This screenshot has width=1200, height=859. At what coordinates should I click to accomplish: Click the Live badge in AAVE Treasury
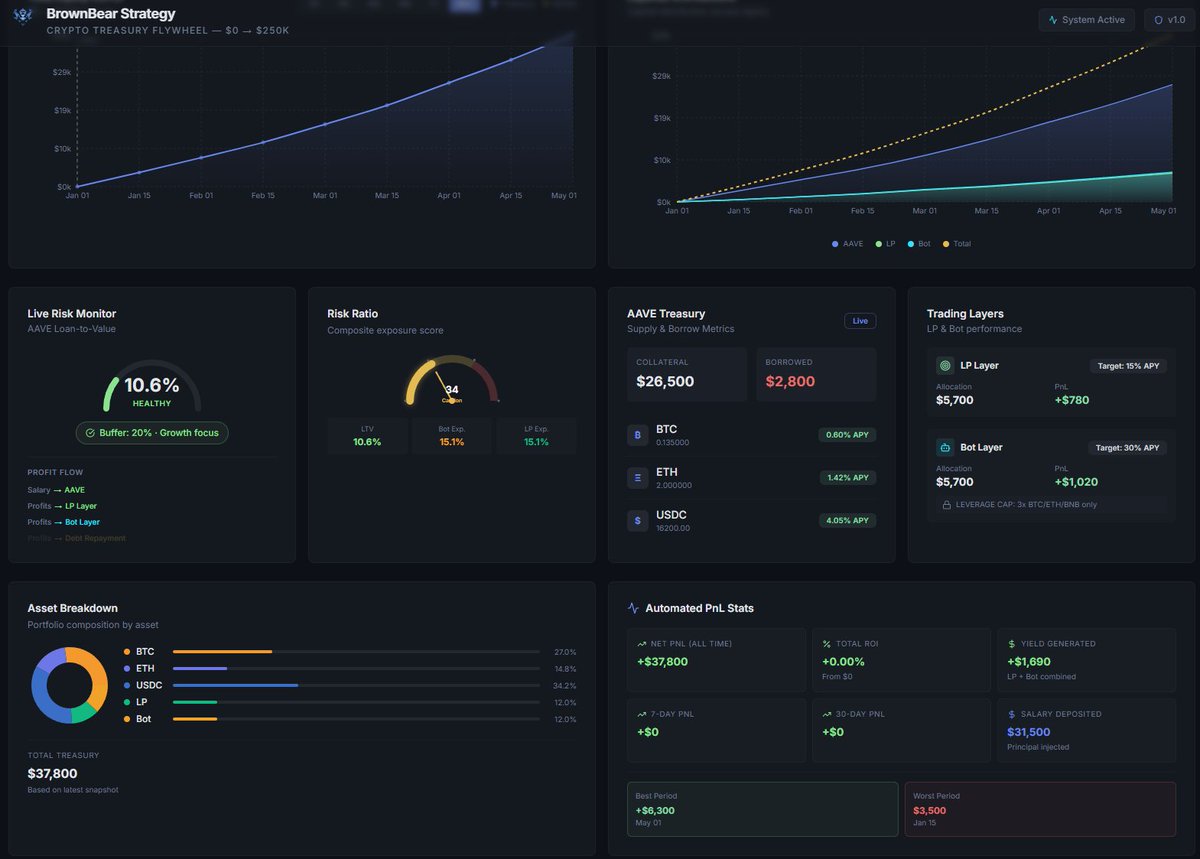pos(860,321)
